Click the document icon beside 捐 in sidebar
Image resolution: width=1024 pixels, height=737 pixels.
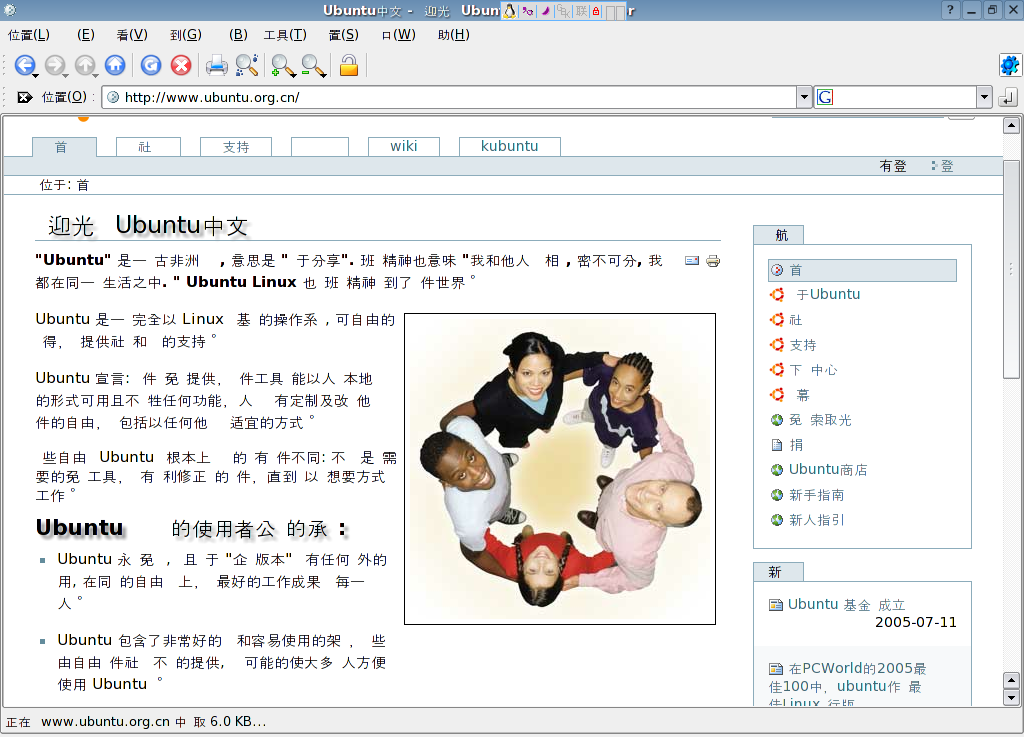point(776,445)
